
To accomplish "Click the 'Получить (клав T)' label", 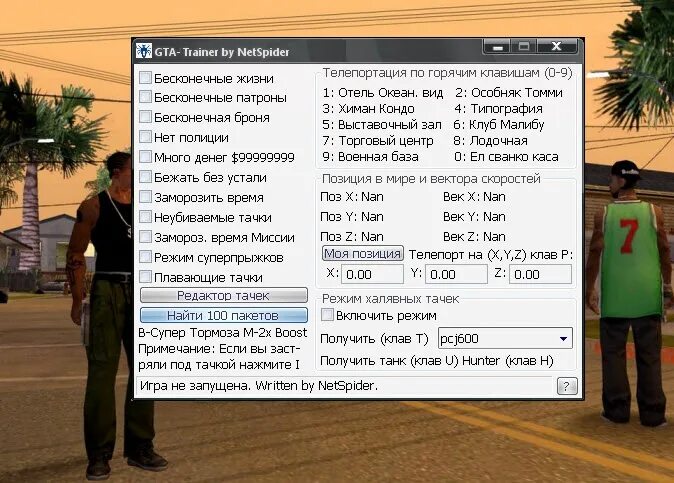I will pos(374,339).
